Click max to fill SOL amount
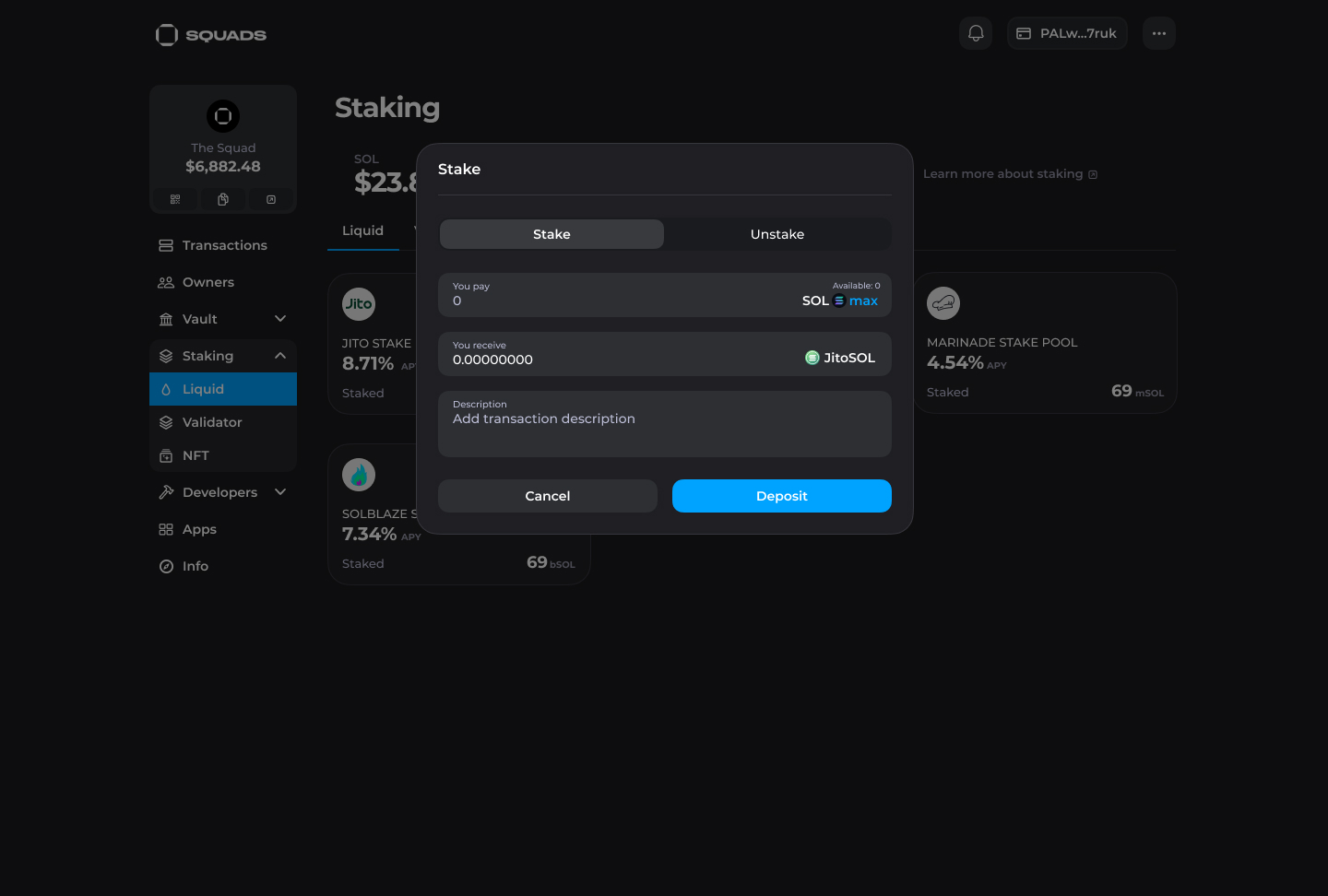Screen dimensions: 1328x896 [x=863, y=301]
